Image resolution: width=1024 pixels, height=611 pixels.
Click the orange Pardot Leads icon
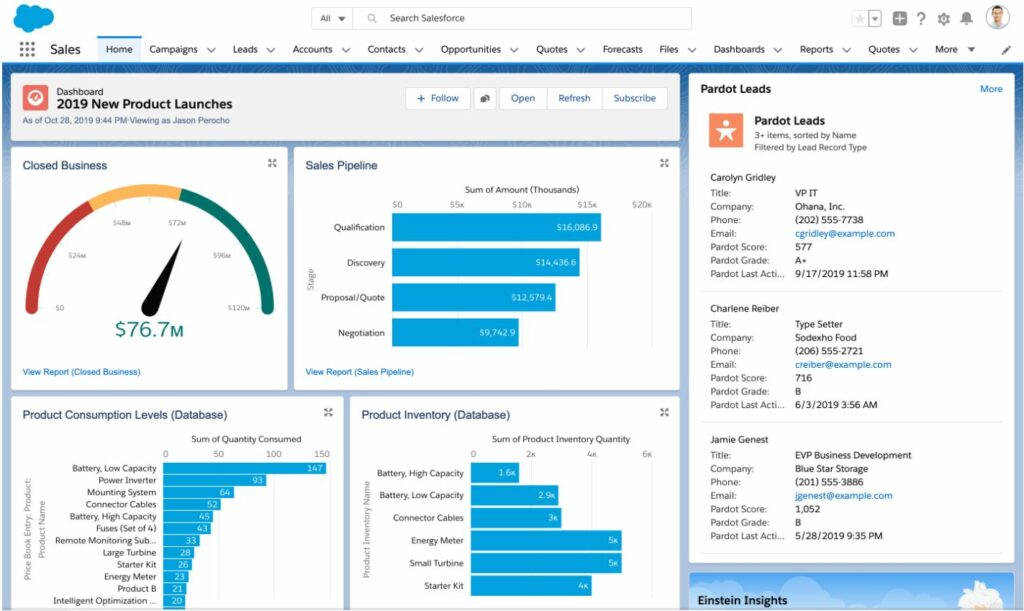pos(726,131)
